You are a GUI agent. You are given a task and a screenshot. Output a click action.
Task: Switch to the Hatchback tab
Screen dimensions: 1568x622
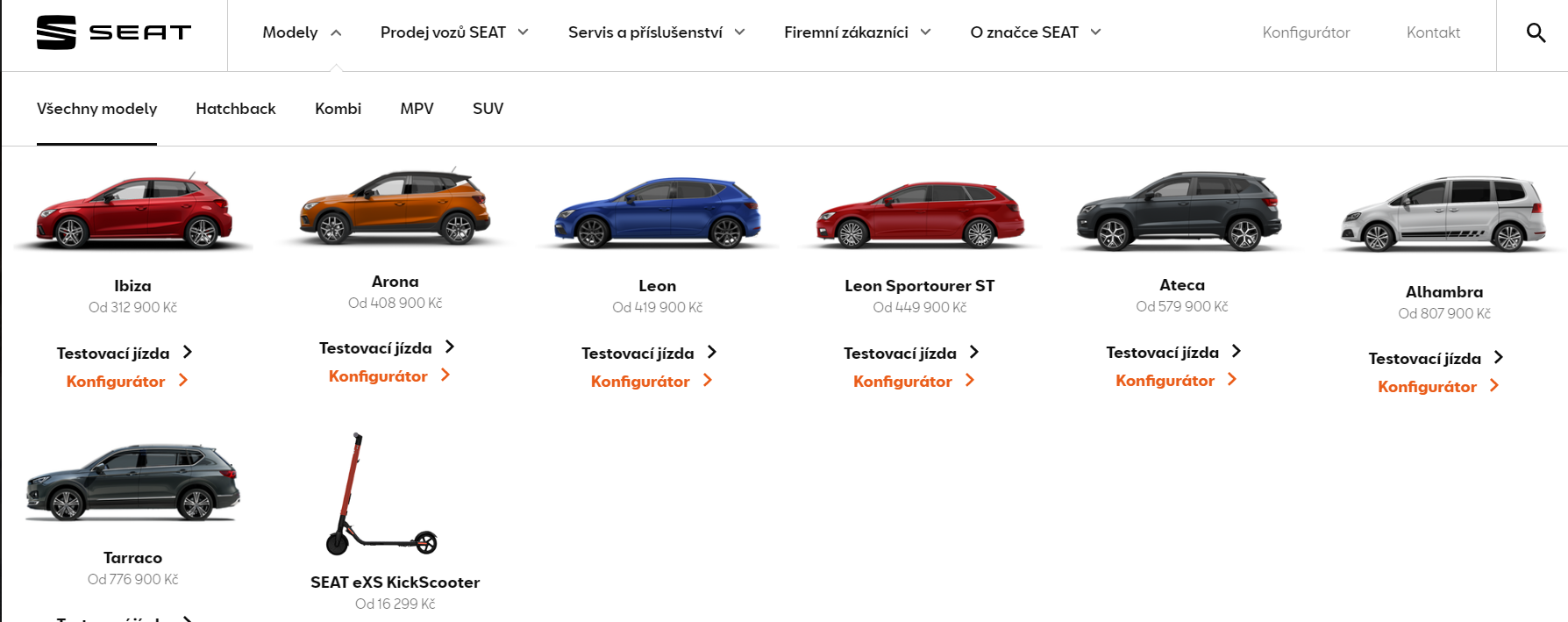[236, 109]
